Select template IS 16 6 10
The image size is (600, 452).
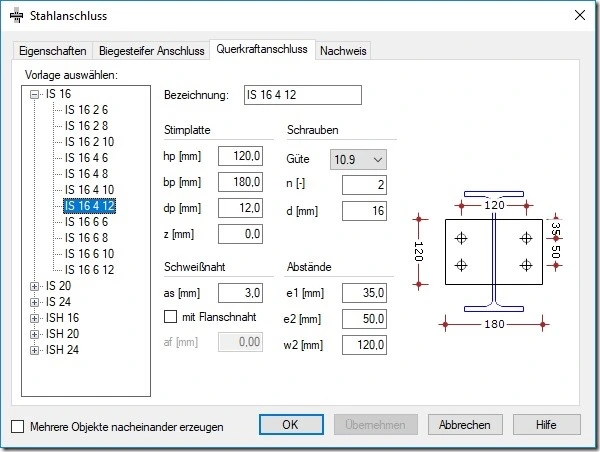coord(90,254)
